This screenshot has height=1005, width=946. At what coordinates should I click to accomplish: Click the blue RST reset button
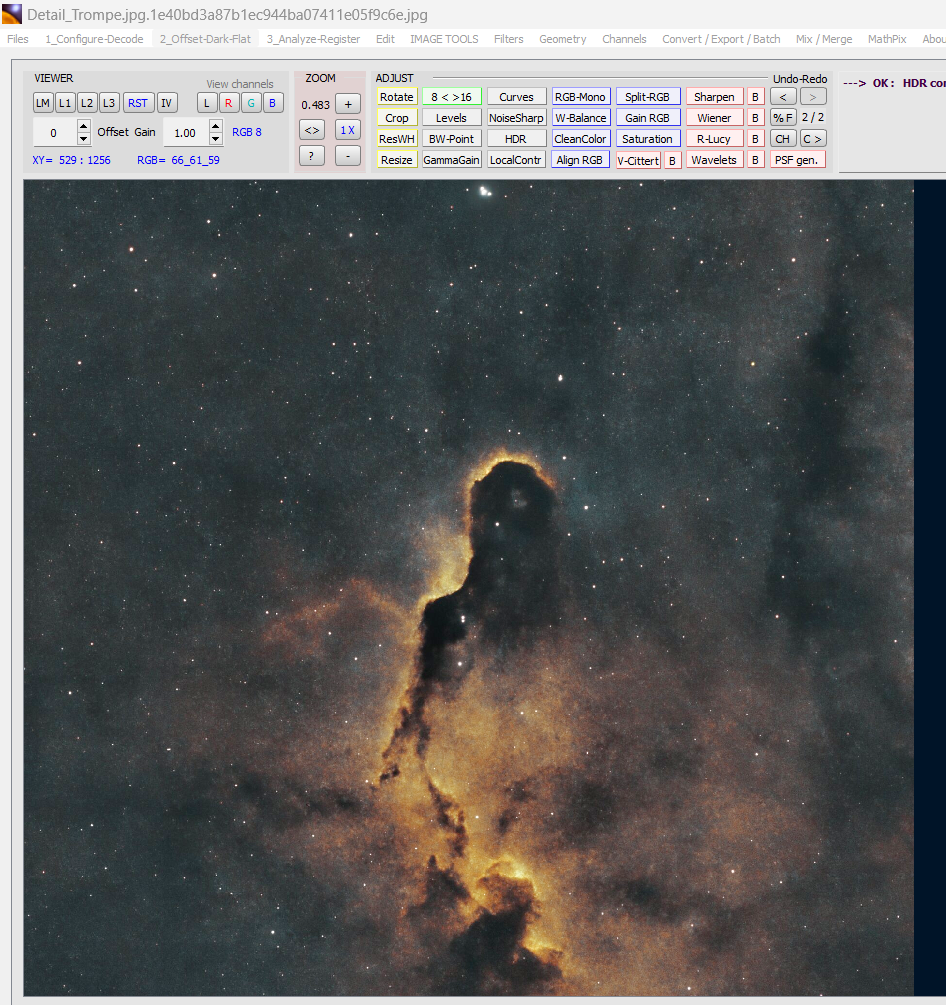point(138,103)
